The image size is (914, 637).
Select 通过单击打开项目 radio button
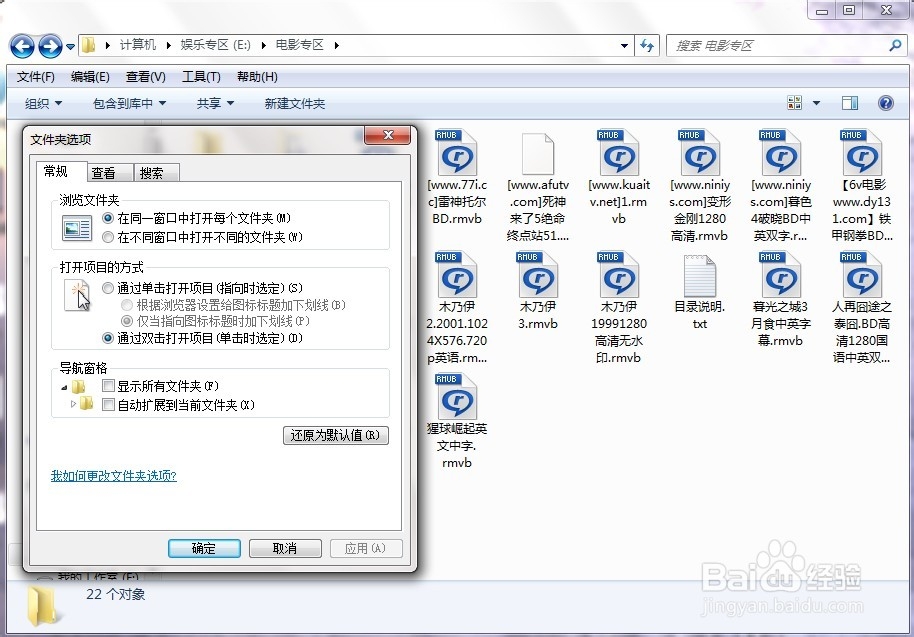click(107, 287)
